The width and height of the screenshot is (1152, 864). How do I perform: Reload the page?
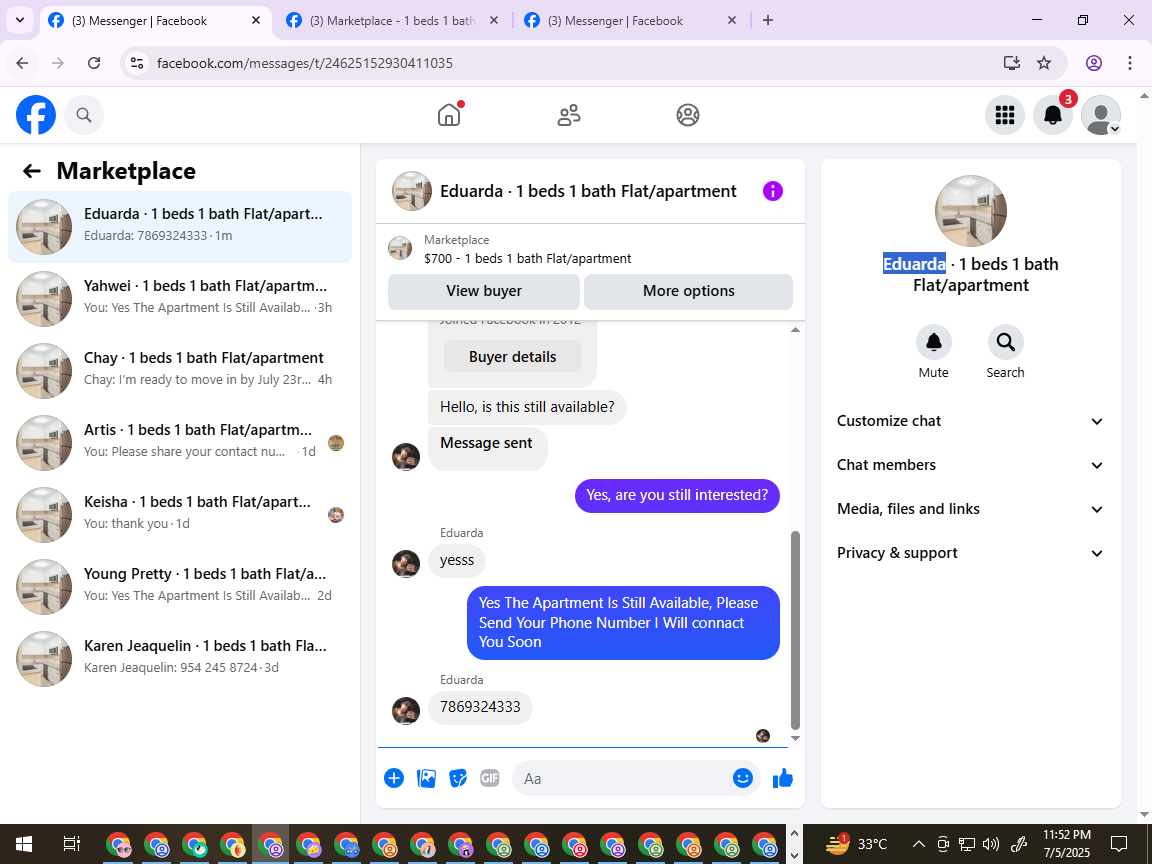94,63
